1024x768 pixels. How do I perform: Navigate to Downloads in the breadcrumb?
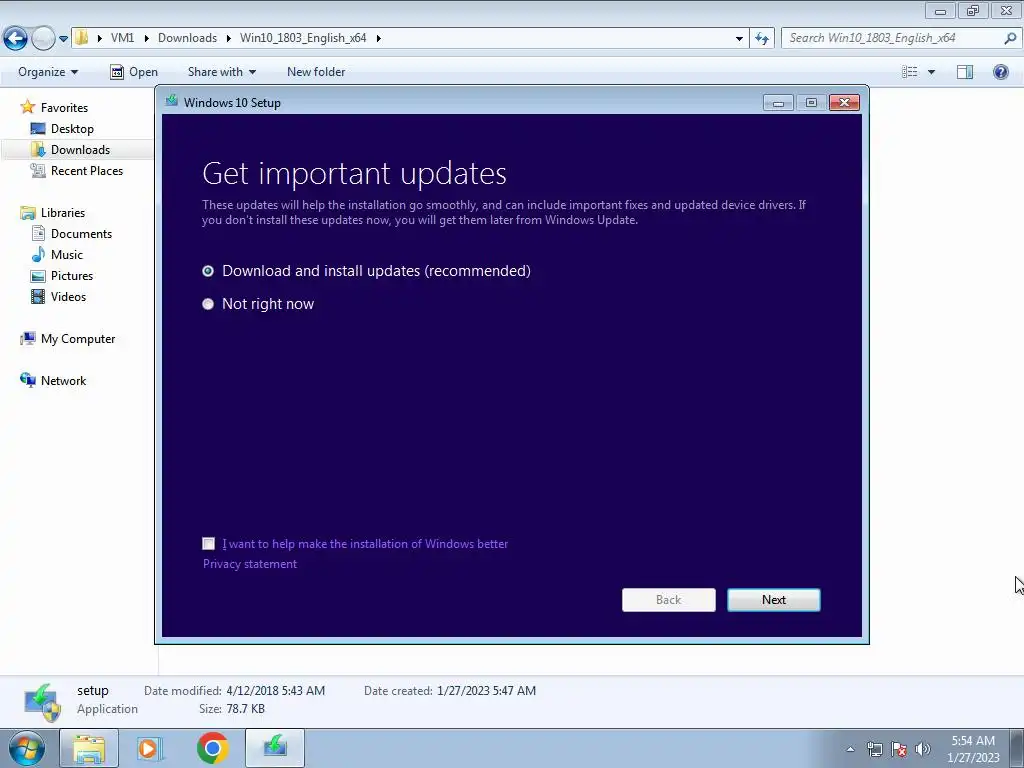pyautogui.click(x=187, y=38)
